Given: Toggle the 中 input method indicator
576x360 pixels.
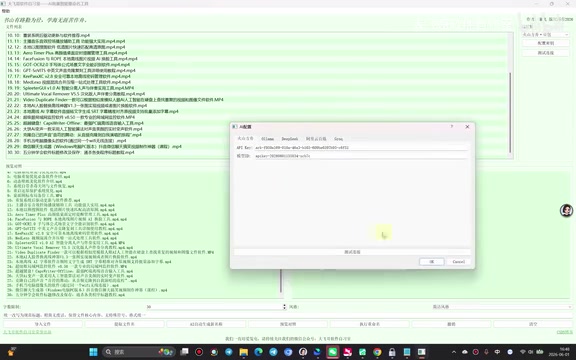Looking at the screenshot, I should [497, 352].
